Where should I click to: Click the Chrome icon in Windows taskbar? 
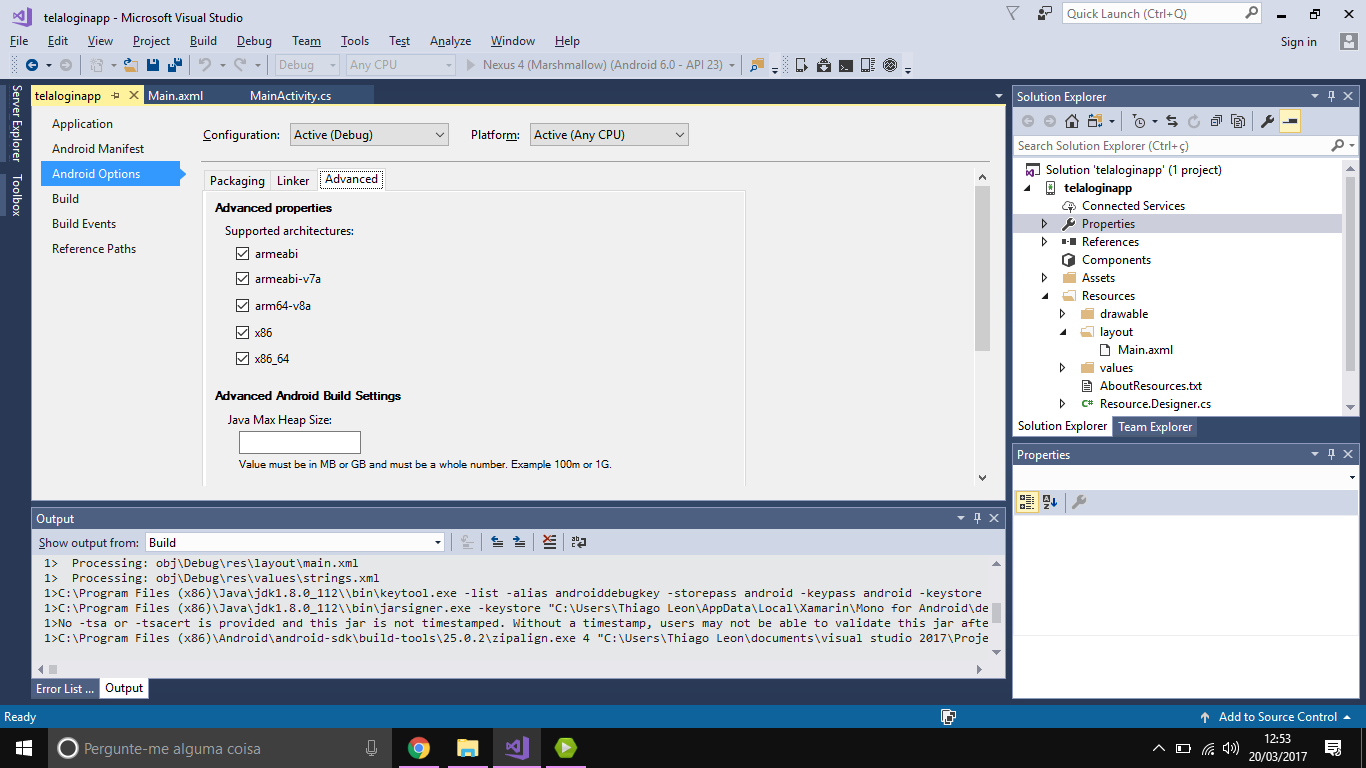pyautogui.click(x=419, y=748)
